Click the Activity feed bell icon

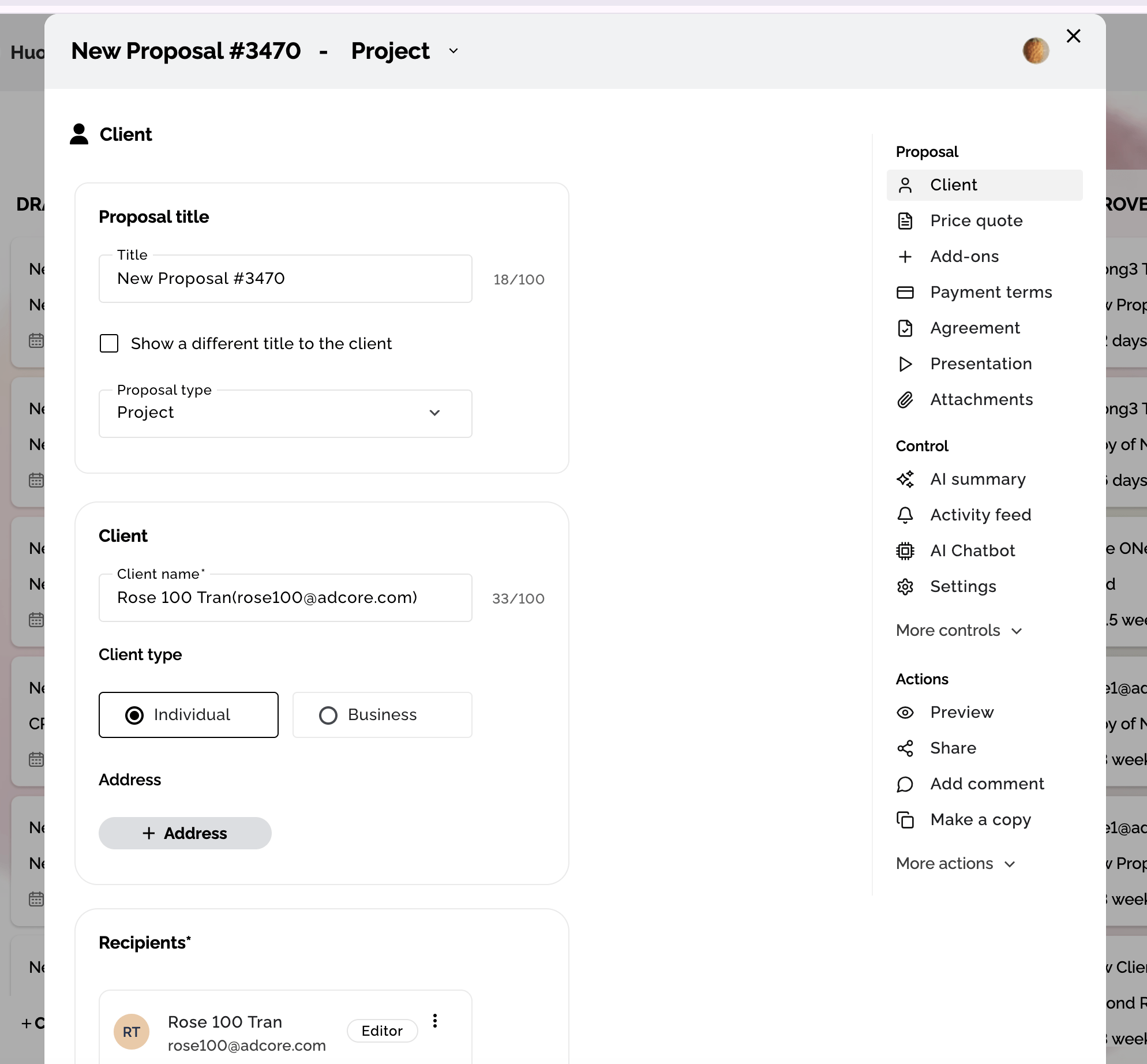[905, 515]
